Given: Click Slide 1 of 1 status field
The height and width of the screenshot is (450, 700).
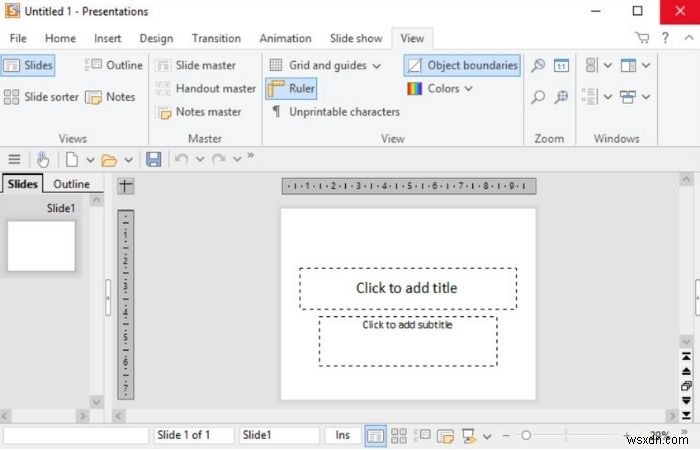Looking at the screenshot, I should click(x=194, y=435).
